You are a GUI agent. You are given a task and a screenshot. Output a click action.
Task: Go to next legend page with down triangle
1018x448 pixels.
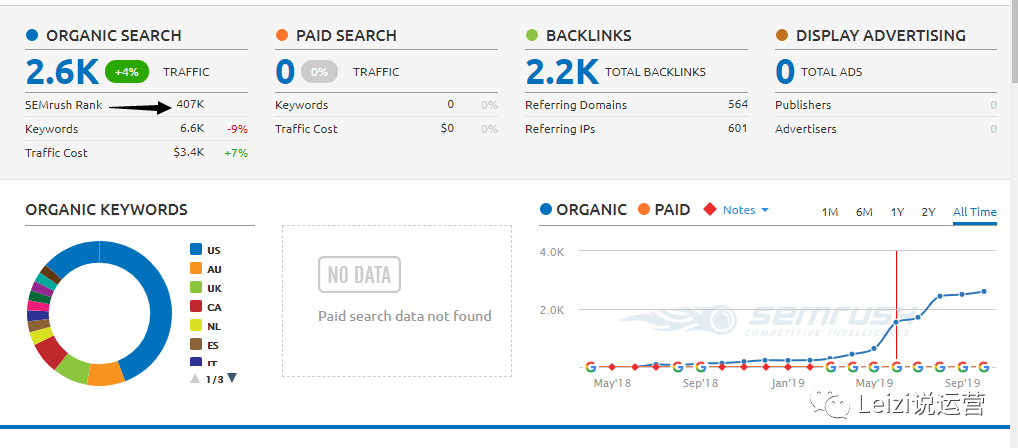pyautogui.click(x=232, y=379)
